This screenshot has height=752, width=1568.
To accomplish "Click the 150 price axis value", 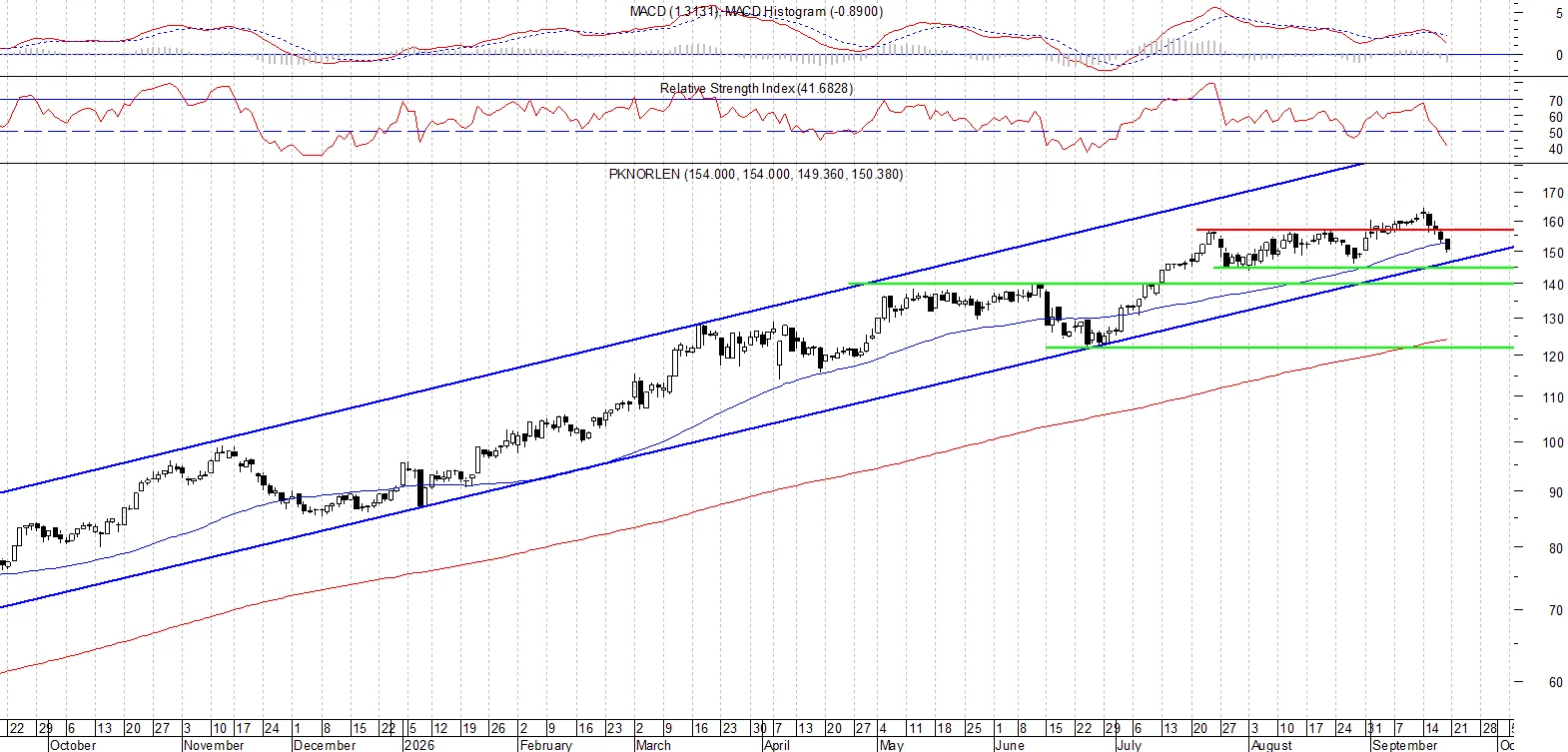I will [x=1553, y=253].
